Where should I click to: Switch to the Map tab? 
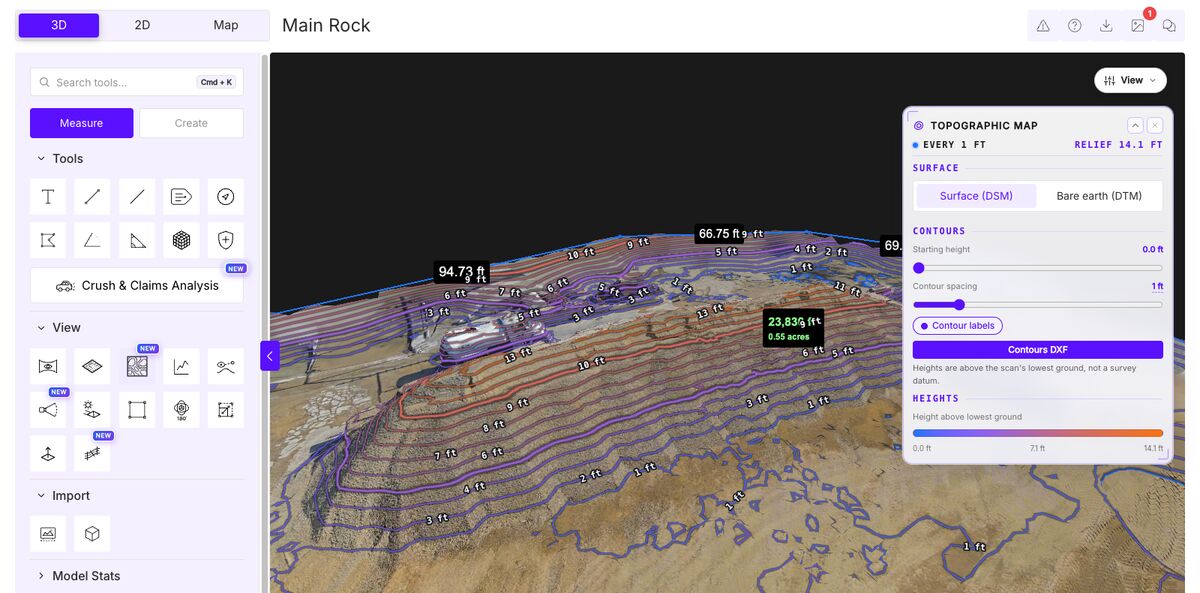click(x=226, y=25)
